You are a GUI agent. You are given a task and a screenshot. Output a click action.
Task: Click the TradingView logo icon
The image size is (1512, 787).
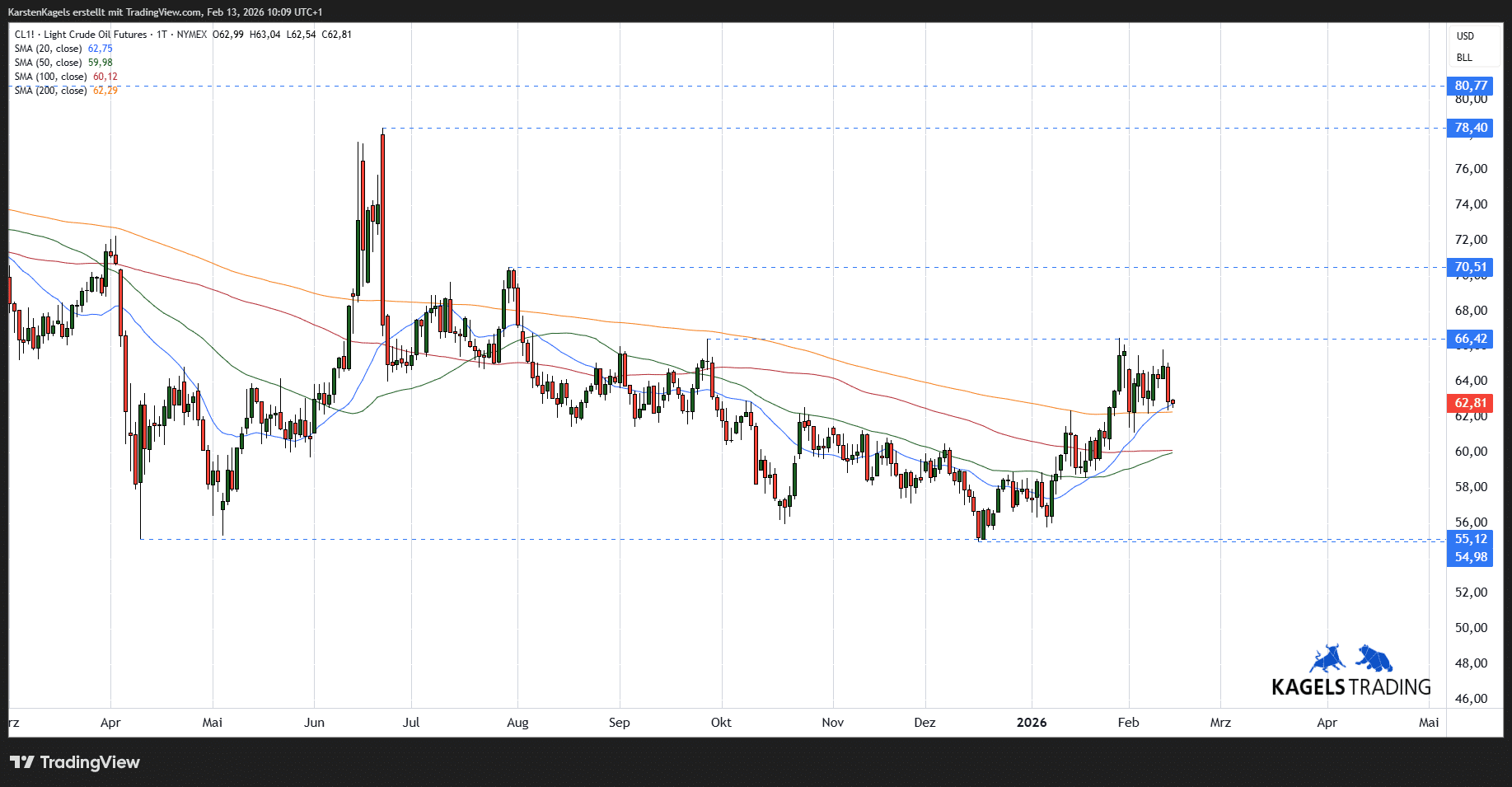point(22,762)
